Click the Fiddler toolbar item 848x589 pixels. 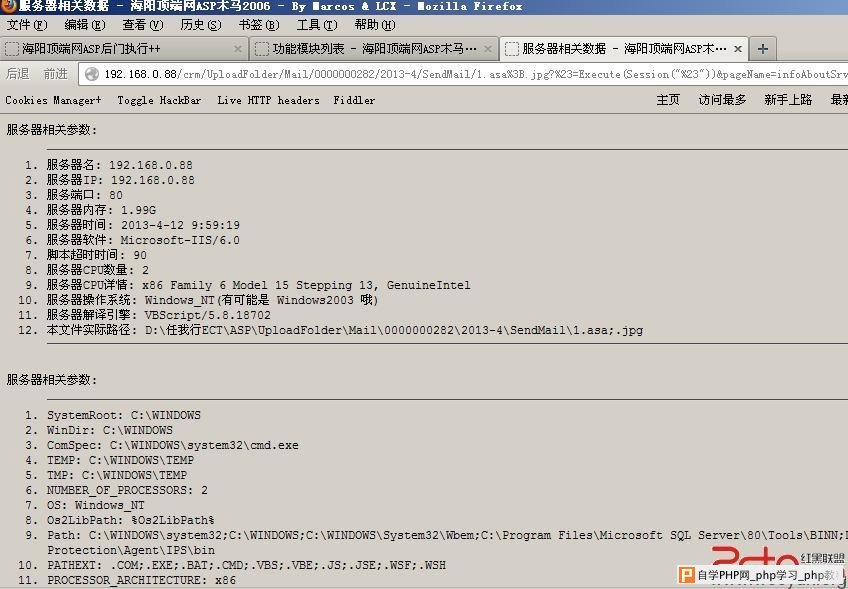[x=354, y=100]
